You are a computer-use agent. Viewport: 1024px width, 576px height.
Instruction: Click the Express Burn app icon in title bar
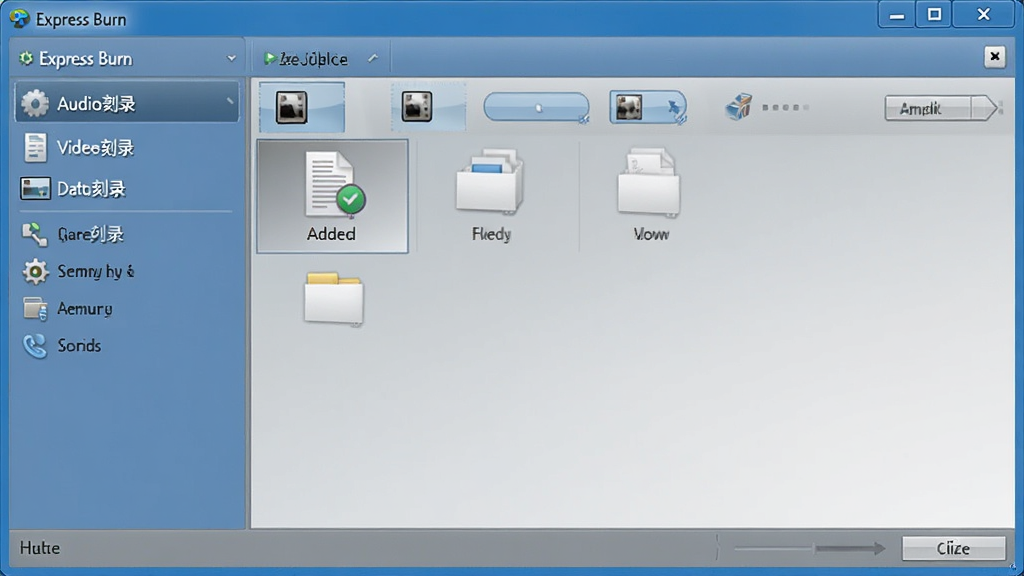20,18
